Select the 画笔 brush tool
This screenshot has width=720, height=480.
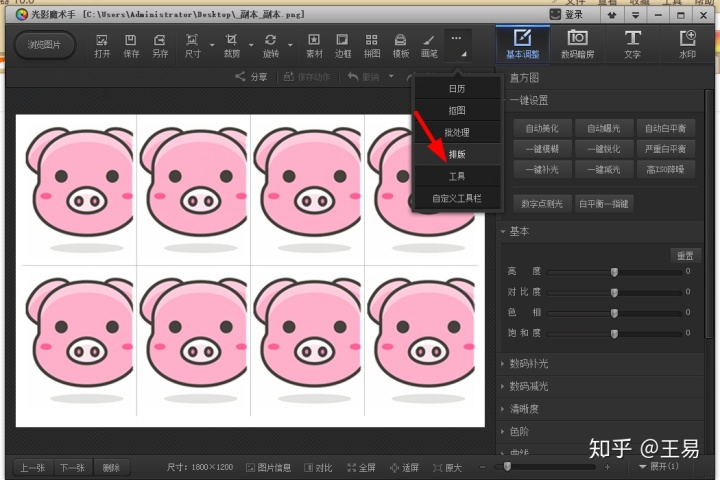click(429, 46)
